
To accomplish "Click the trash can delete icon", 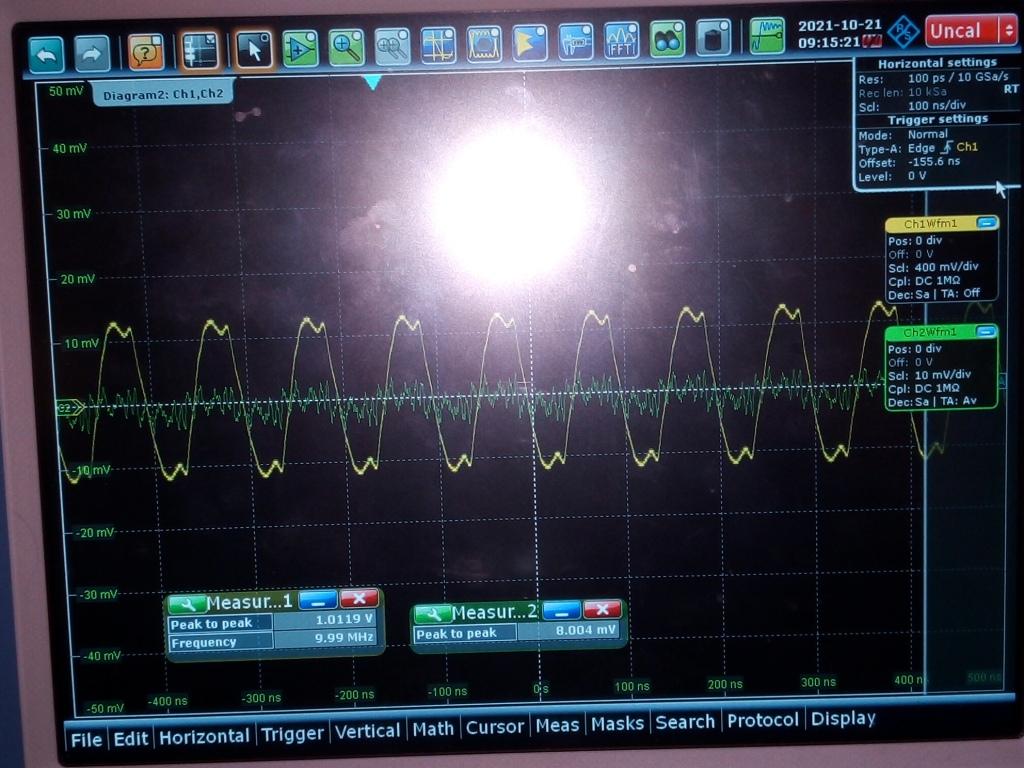I will 712,39.
